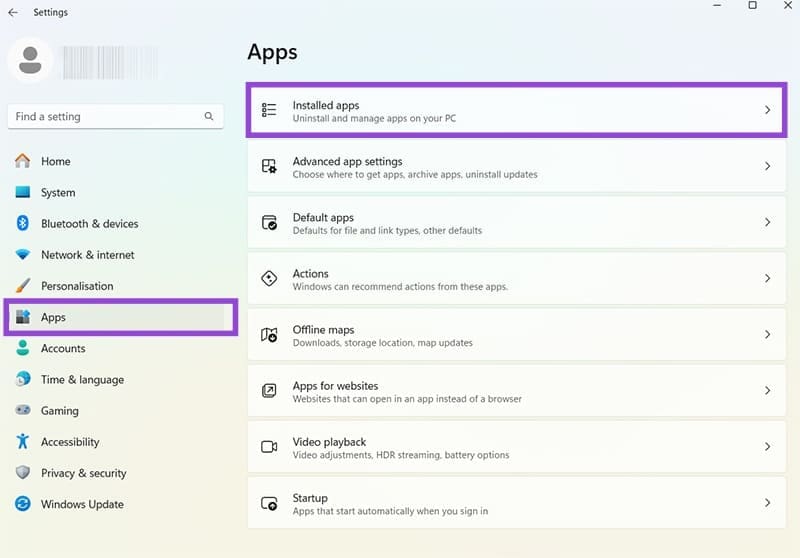Click the Offline maps icon
The width and height of the screenshot is (800, 558).
[x=269, y=335]
